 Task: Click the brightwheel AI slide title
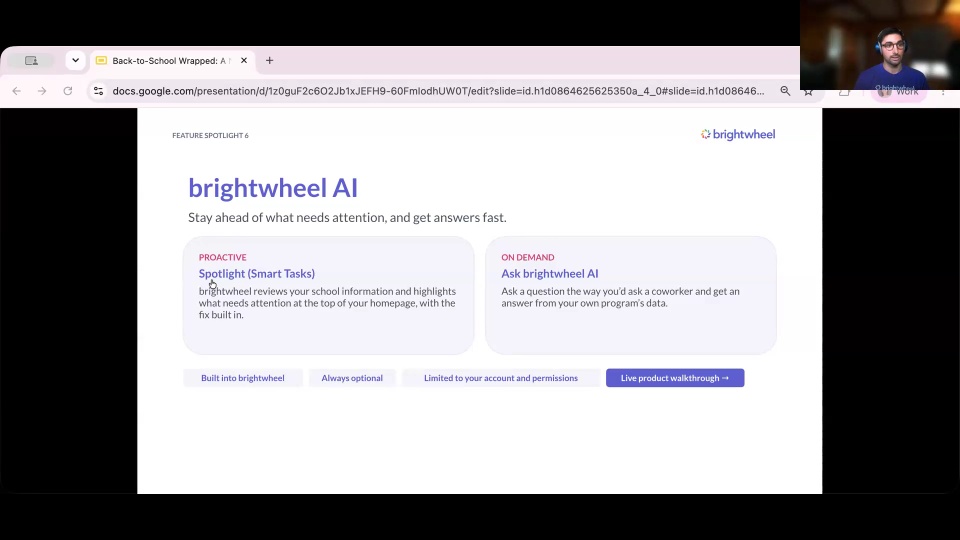tap(272, 188)
